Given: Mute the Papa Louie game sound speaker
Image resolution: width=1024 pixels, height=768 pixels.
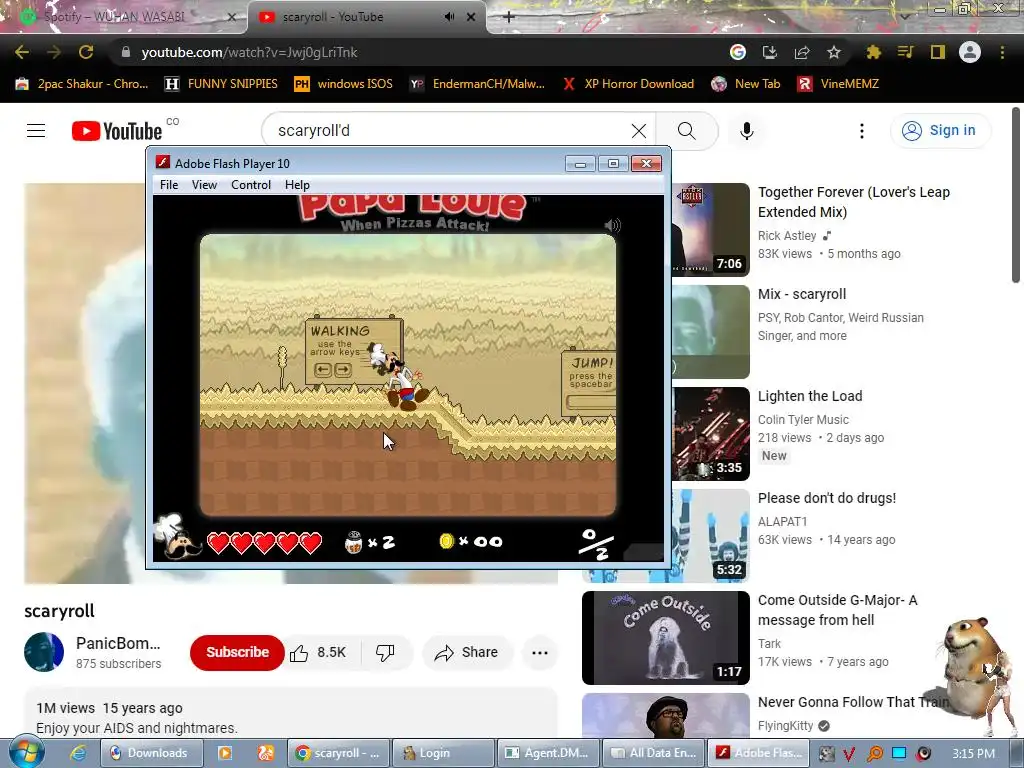Looking at the screenshot, I should (x=612, y=226).
